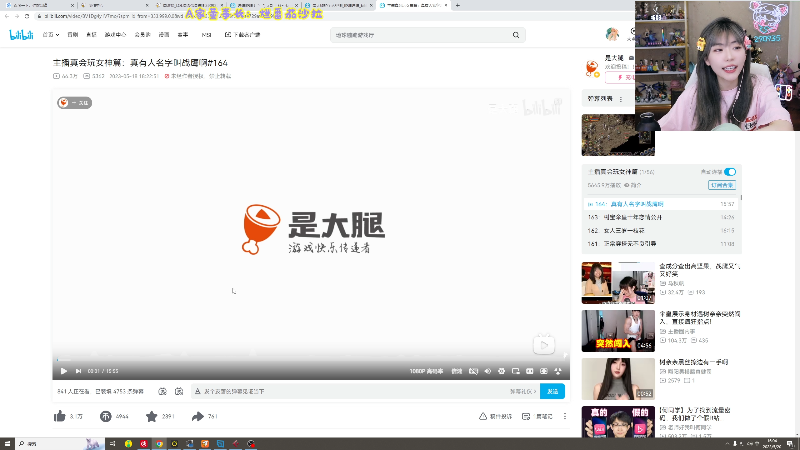
Task: Open danmaku settings icon below player
Action: pos(179,391)
